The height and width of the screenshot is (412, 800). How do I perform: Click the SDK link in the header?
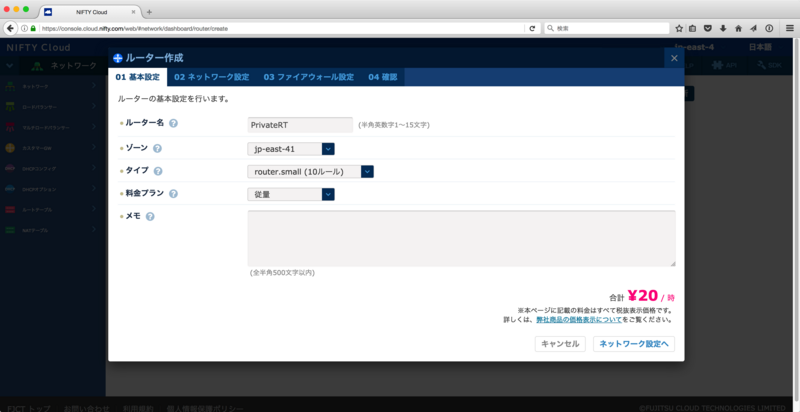(x=768, y=66)
